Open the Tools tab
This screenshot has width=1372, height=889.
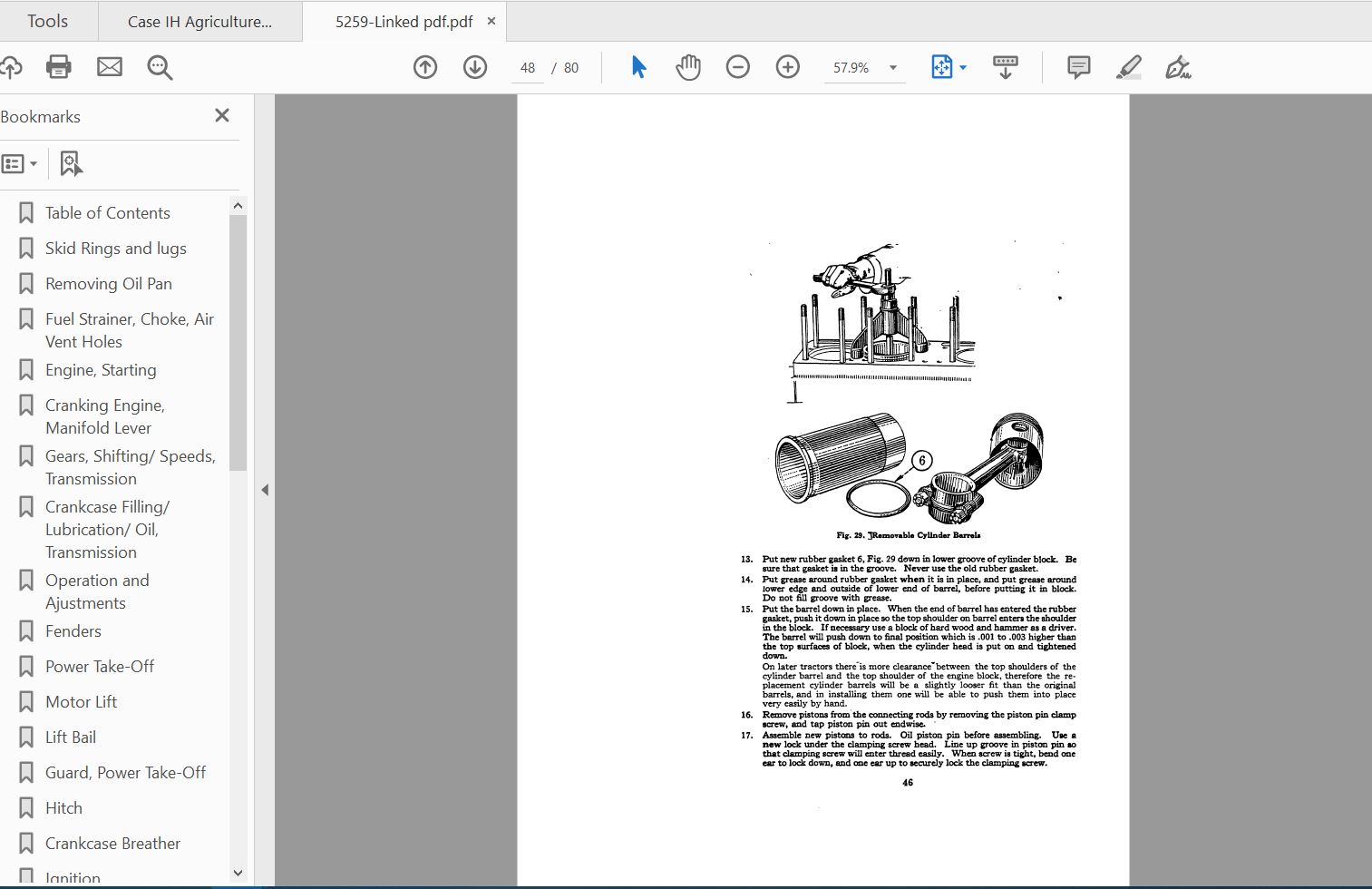coord(47,21)
